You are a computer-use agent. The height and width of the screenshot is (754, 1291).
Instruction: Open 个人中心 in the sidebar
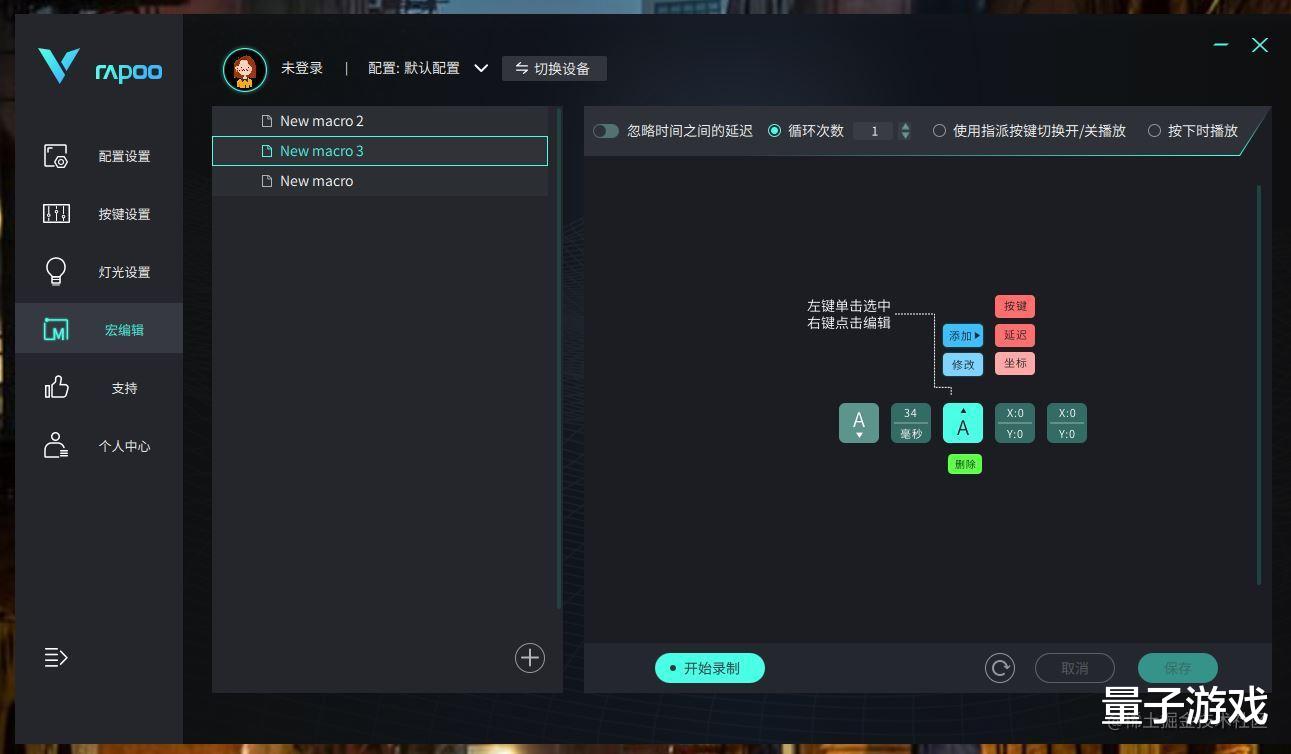click(100, 445)
